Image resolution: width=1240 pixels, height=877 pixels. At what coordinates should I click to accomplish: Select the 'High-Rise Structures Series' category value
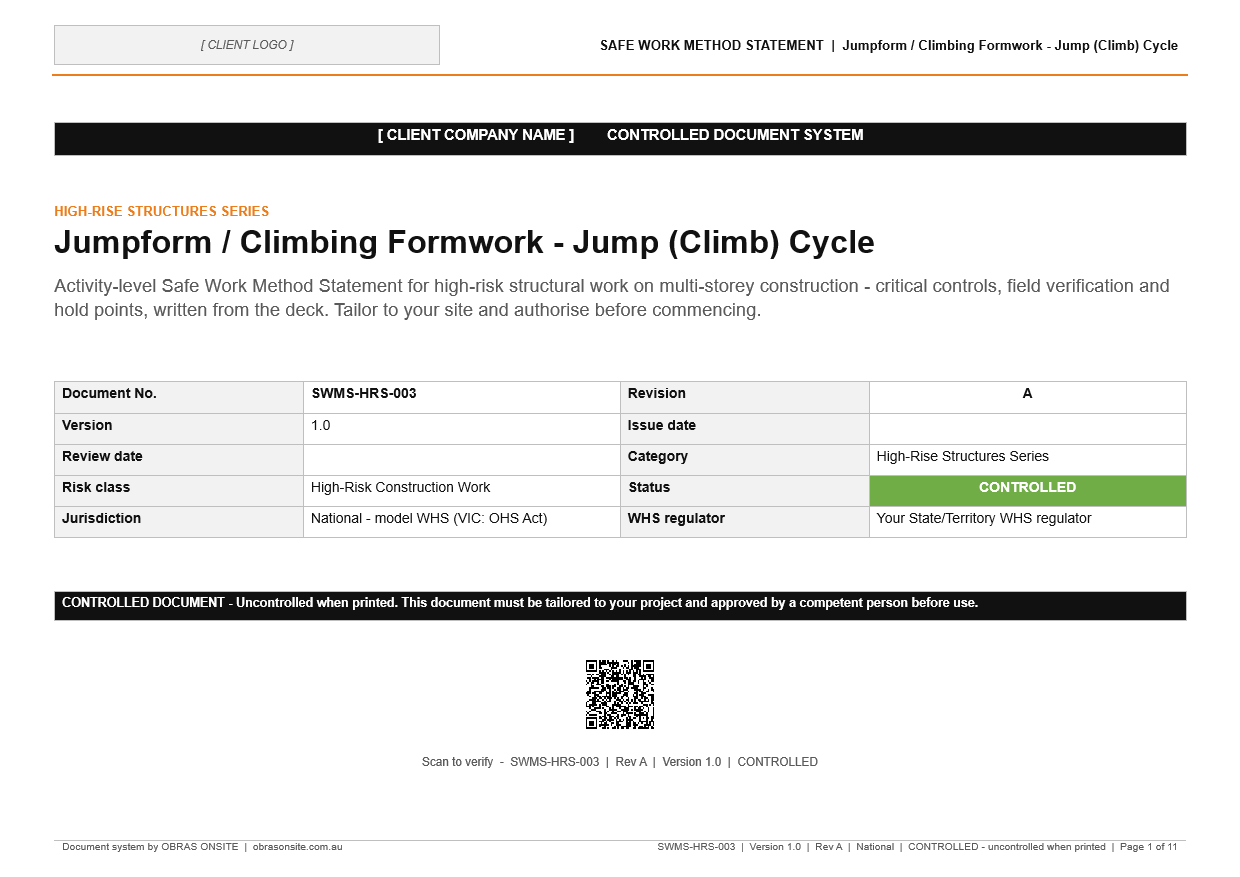[1028, 460]
